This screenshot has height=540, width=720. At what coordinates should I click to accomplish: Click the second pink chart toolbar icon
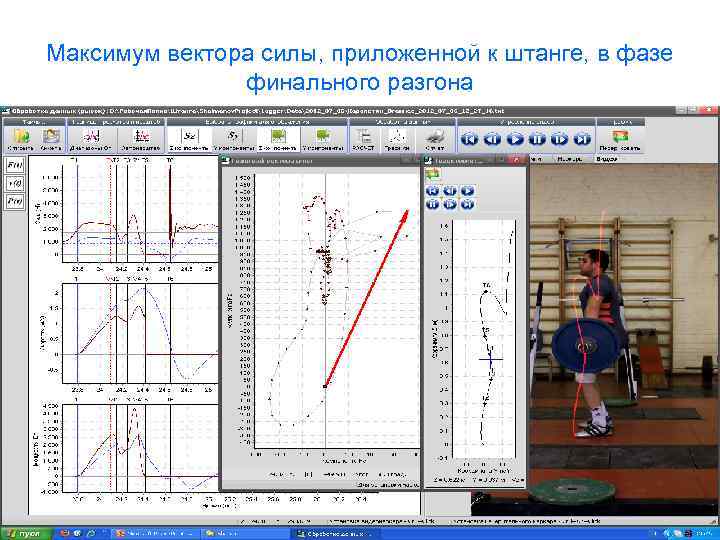click(x=141, y=136)
